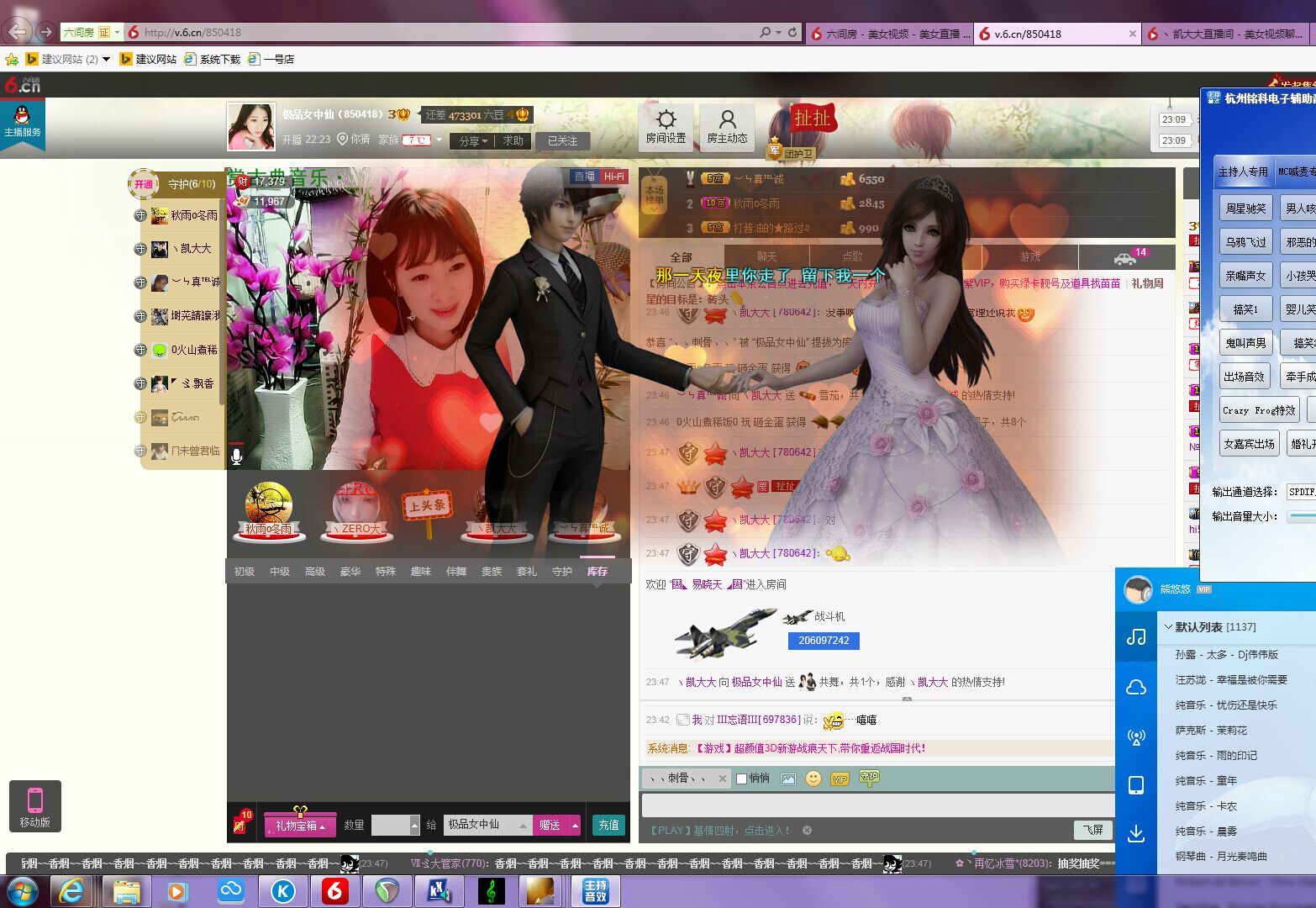Screen dimensions: 1316x908
Task: Open temperature 7°C dropdown arrow
Action: click(439, 140)
